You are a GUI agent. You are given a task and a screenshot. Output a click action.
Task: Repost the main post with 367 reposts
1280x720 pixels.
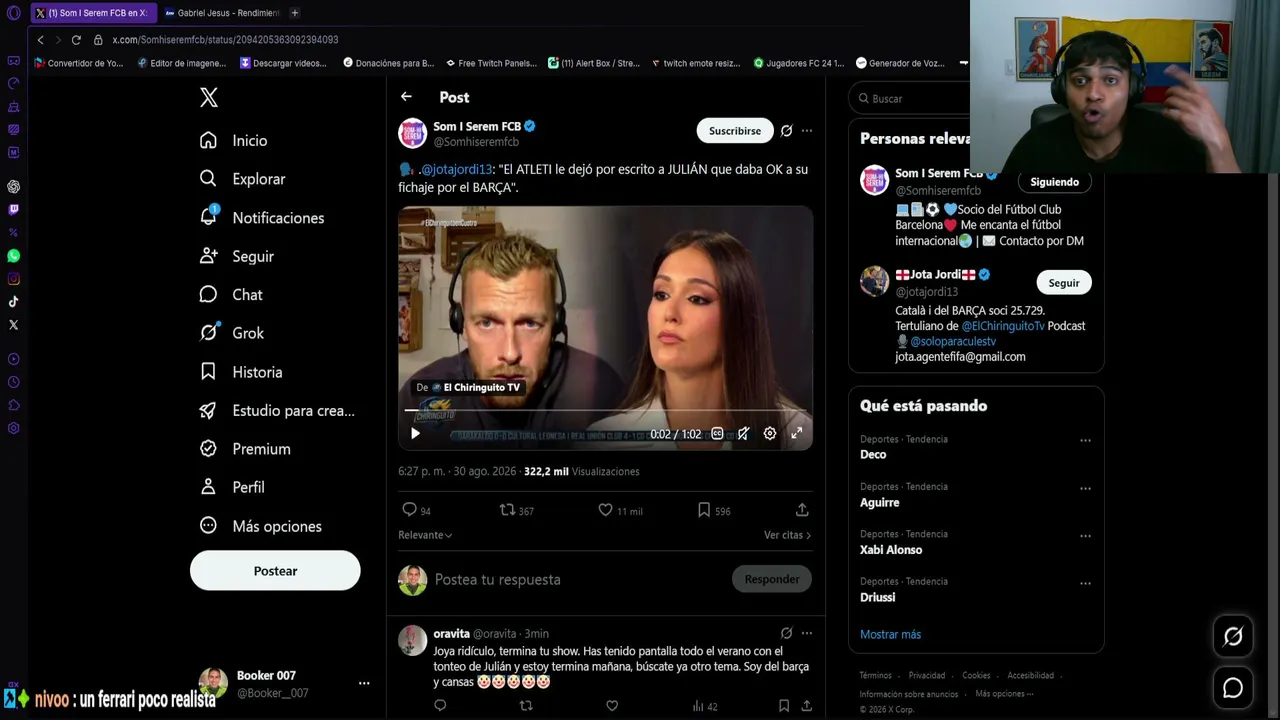507,510
